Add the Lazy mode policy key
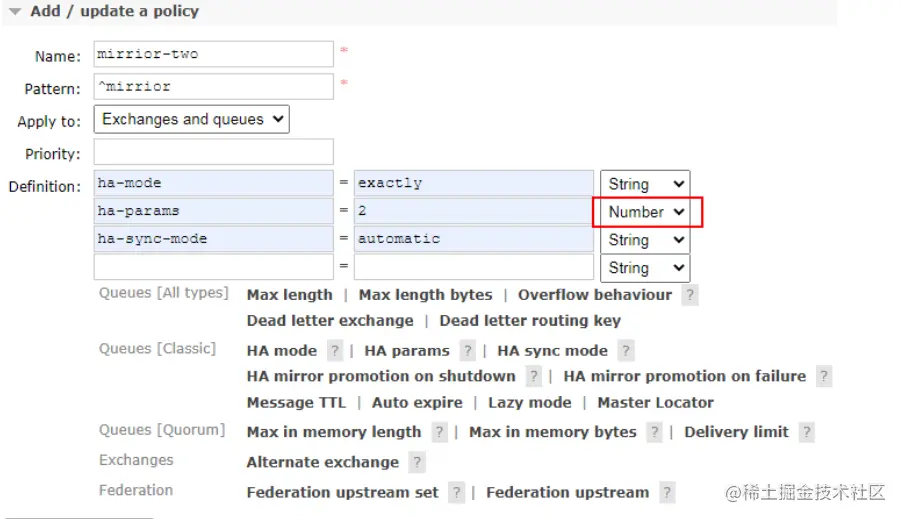 pyautogui.click(x=530, y=403)
